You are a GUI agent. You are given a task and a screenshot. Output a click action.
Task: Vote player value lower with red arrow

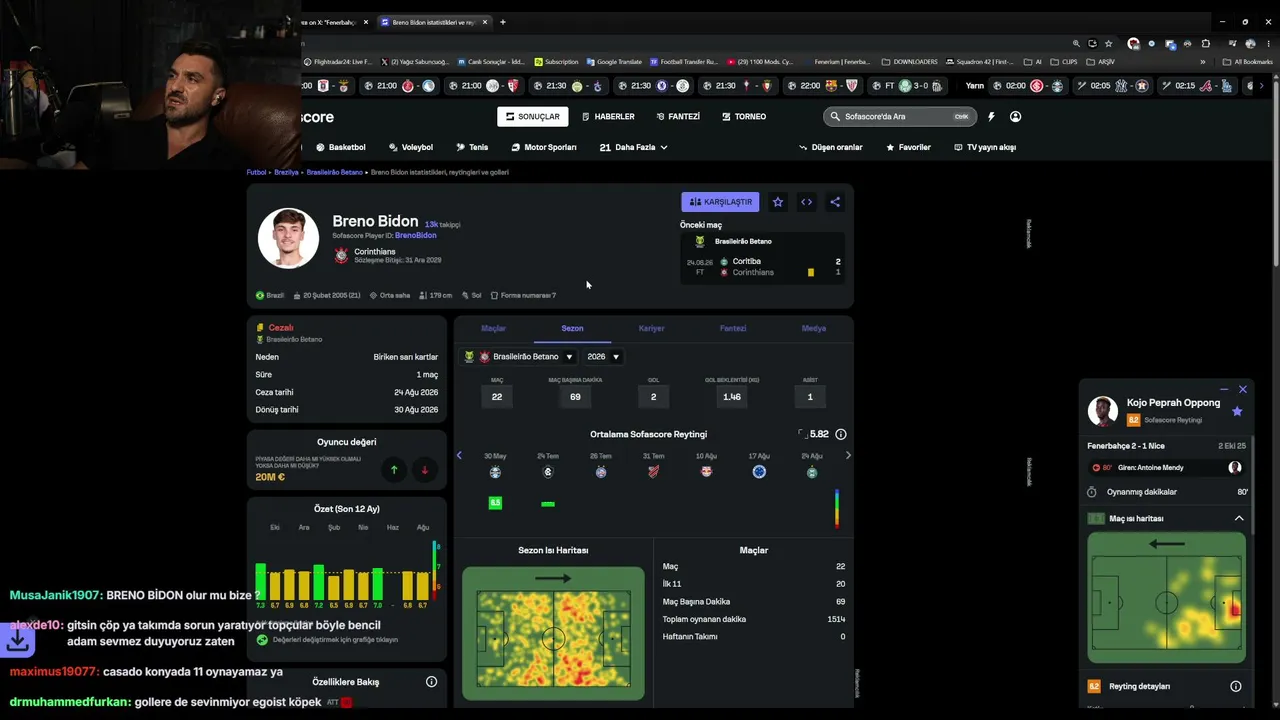tap(424, 470)
